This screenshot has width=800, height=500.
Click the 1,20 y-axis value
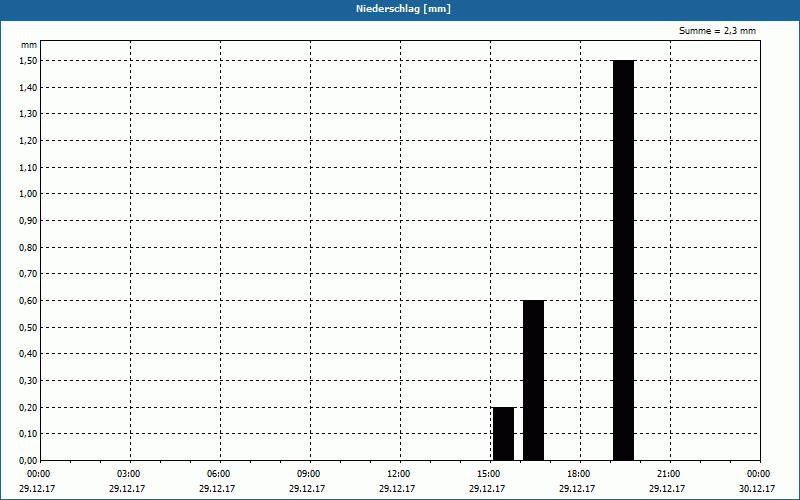[28, 140]
